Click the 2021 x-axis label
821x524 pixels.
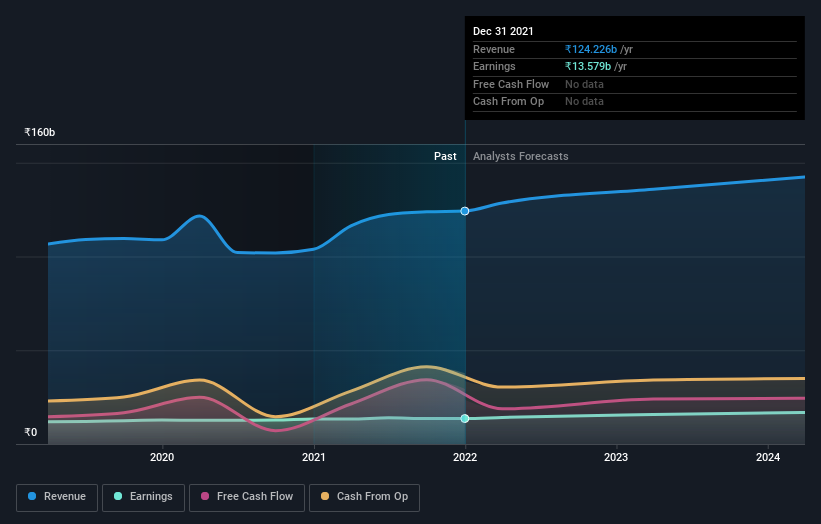(314, 457)
